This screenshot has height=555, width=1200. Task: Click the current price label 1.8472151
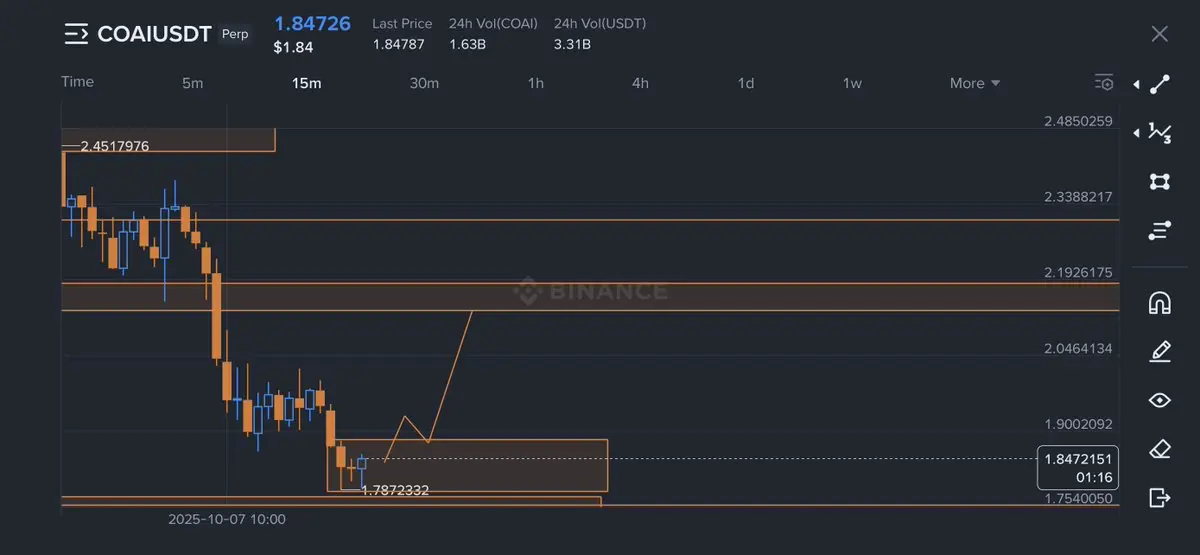pyautogui.click(x=1078, y=458)
